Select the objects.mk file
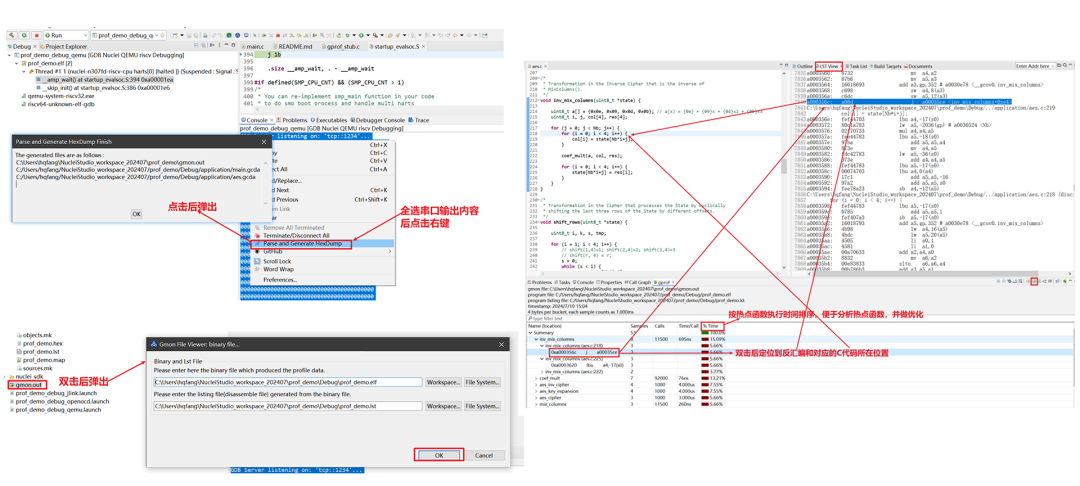The image size is (1080, 486). click(36, 333)
